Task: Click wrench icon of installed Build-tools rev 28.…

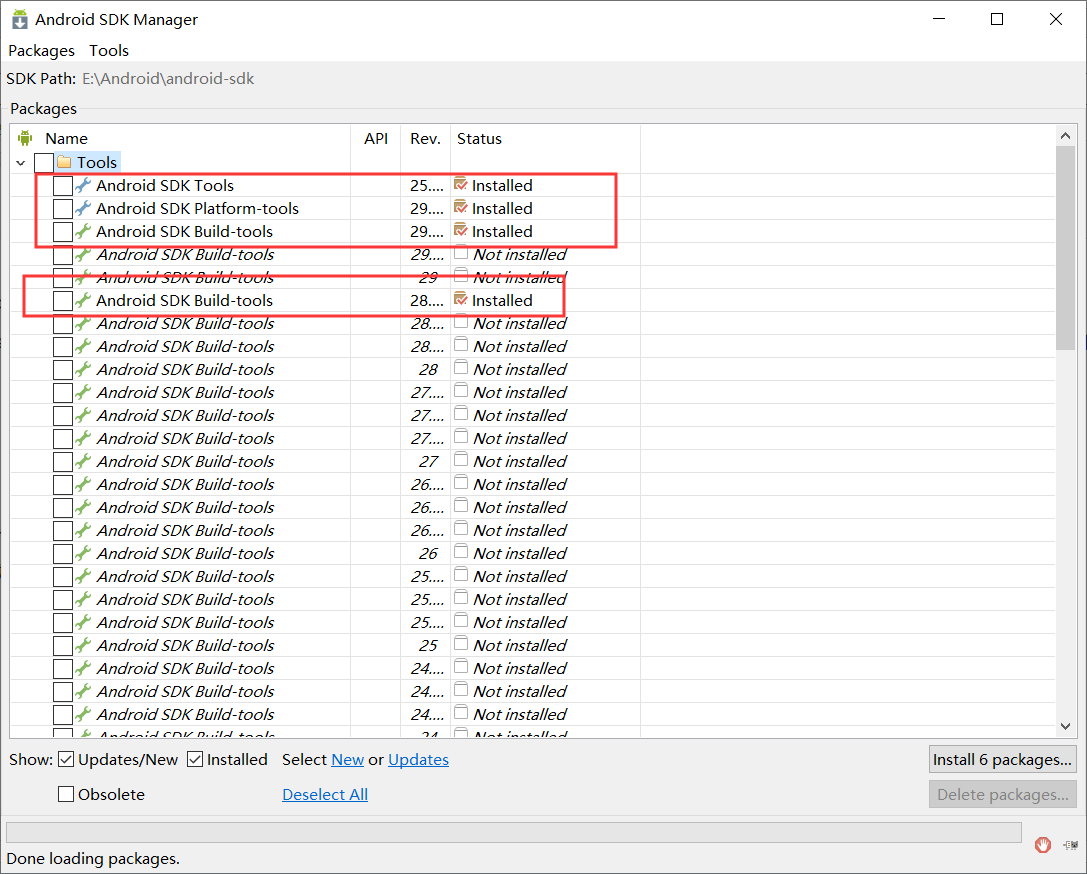Action: tap(83, 300)
